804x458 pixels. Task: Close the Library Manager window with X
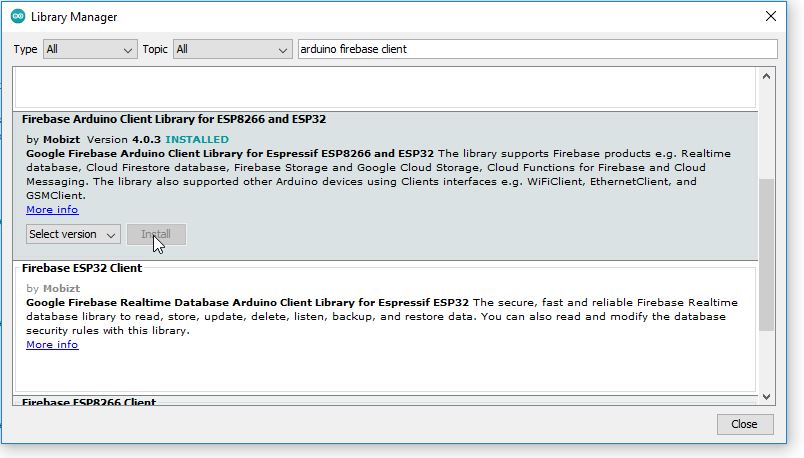pos(771,16)
